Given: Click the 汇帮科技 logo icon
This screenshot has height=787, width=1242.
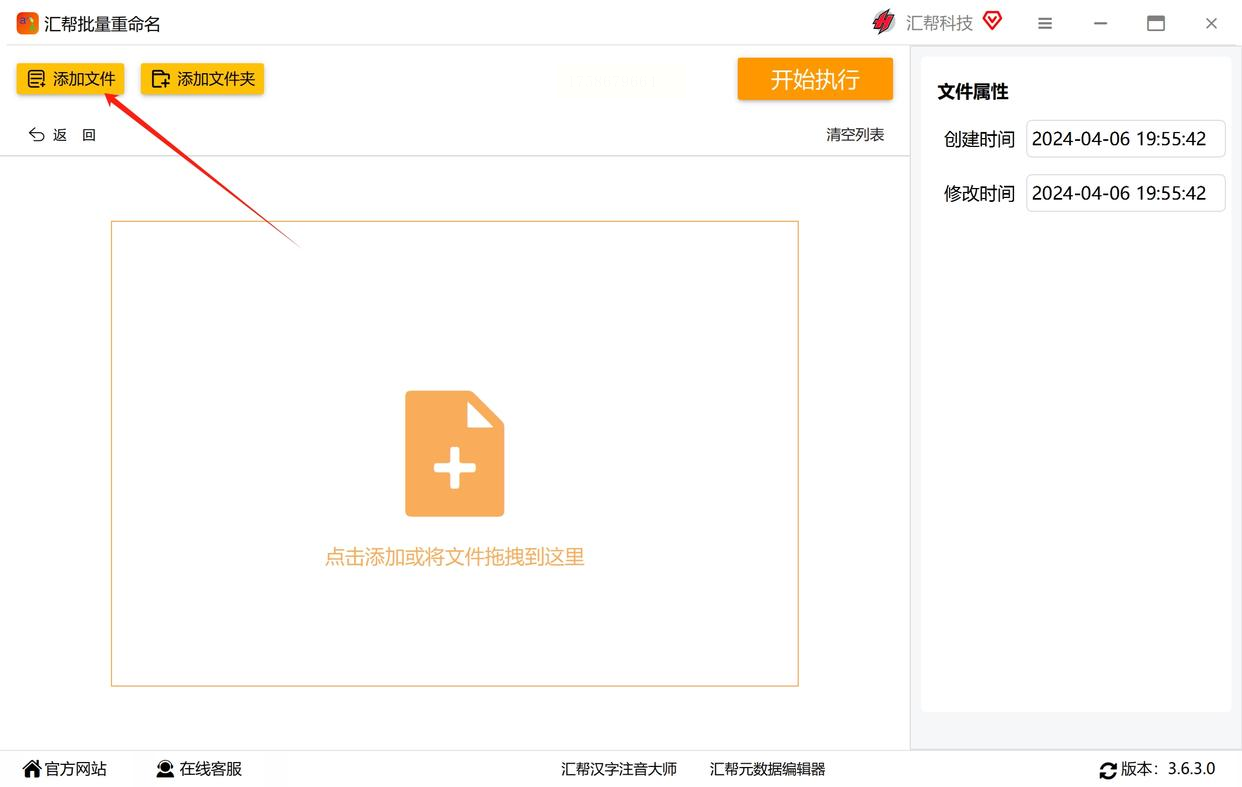Looking at the screenshot, I should 883,22.
